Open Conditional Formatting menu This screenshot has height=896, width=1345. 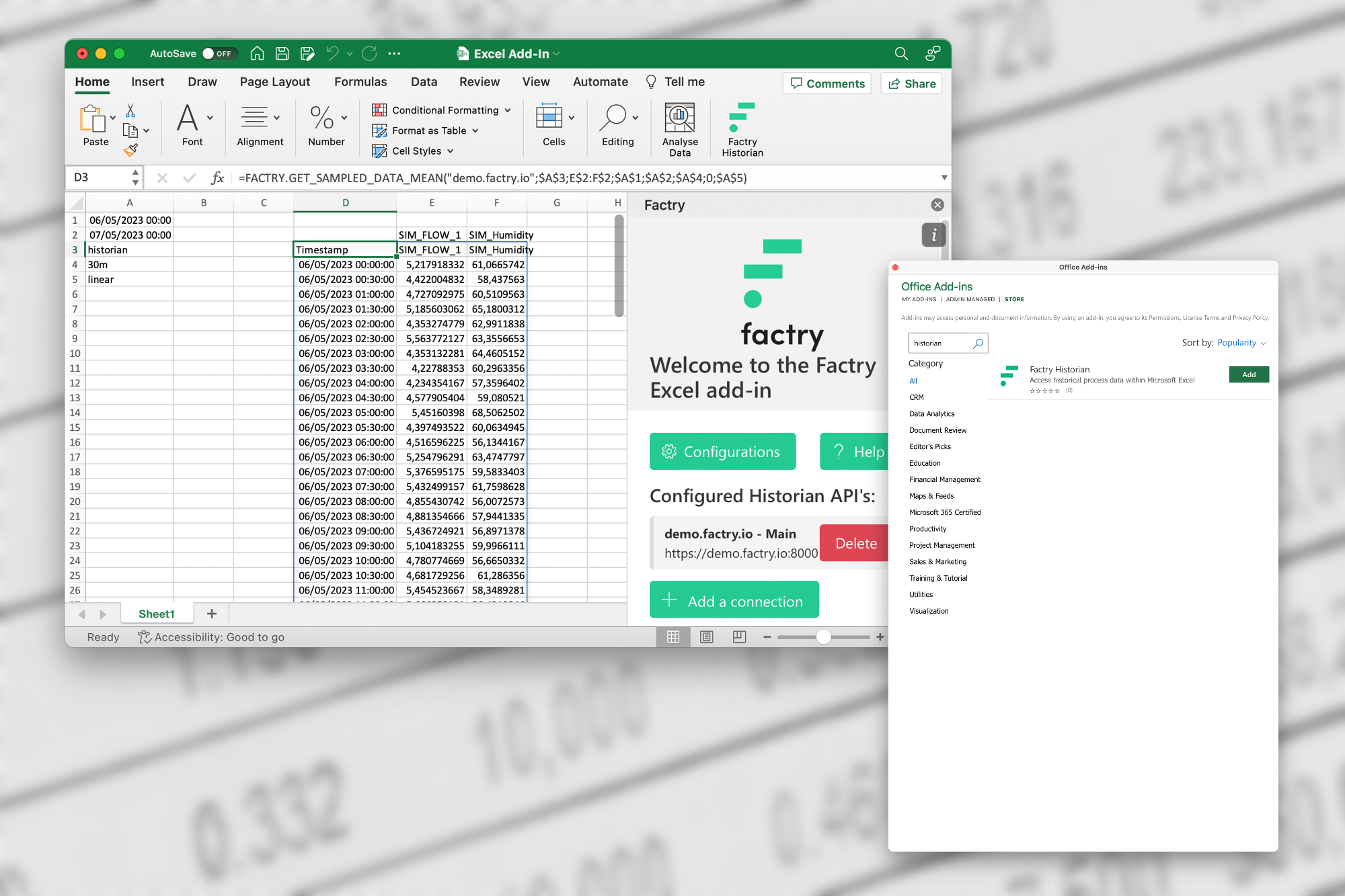click(442, 110)
